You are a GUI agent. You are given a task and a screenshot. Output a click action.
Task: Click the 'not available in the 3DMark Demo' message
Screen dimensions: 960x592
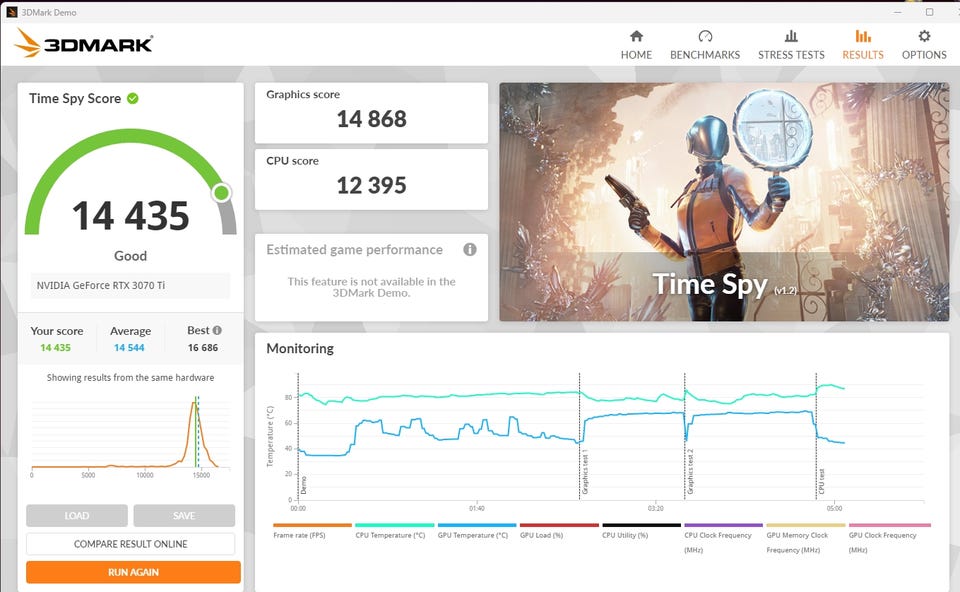371,287
